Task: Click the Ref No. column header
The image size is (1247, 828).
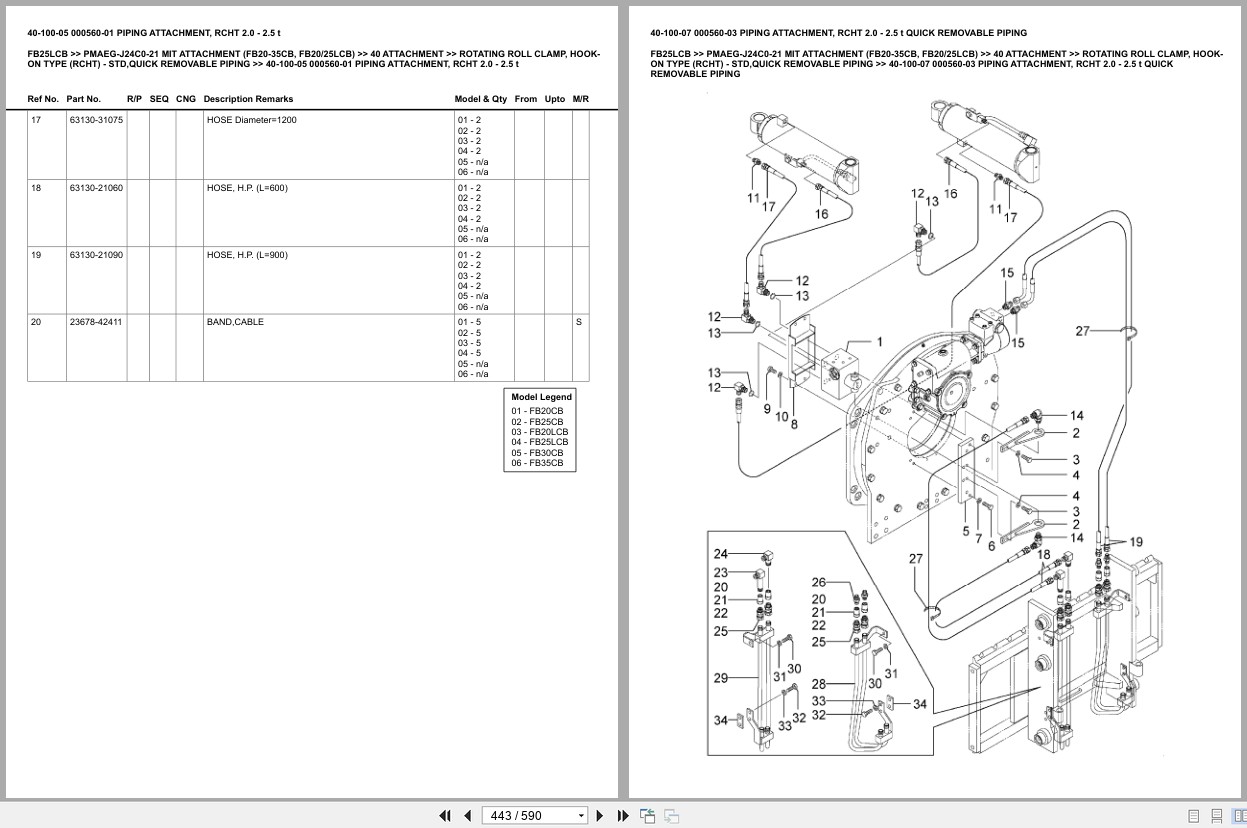Action: [x=43, y=99]
